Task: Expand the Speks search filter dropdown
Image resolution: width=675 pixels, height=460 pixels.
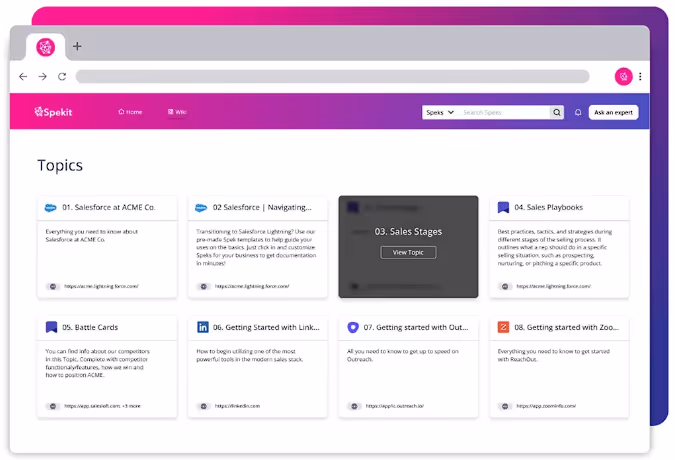Action: click(440, 112)
